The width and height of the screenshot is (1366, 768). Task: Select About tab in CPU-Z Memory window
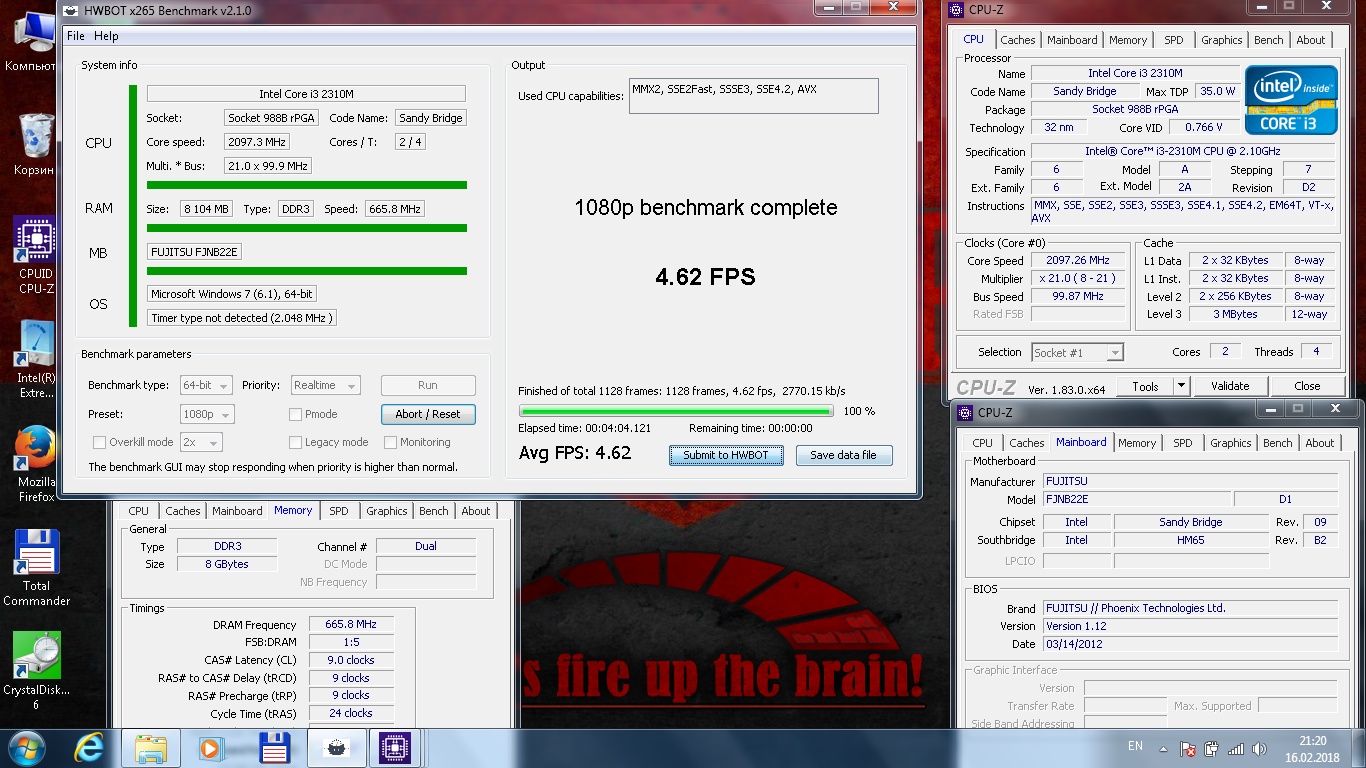(x=476, y=511)
